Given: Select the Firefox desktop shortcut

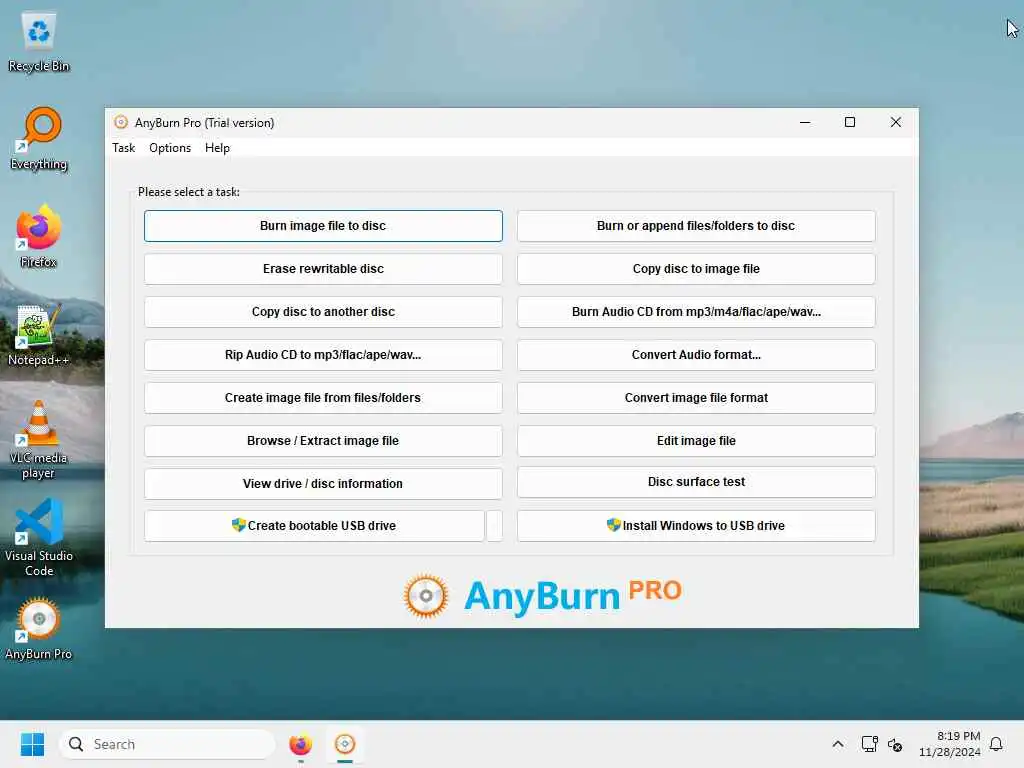Looking at the screenshot, I should pyautogui.click(x=39, y=237).
